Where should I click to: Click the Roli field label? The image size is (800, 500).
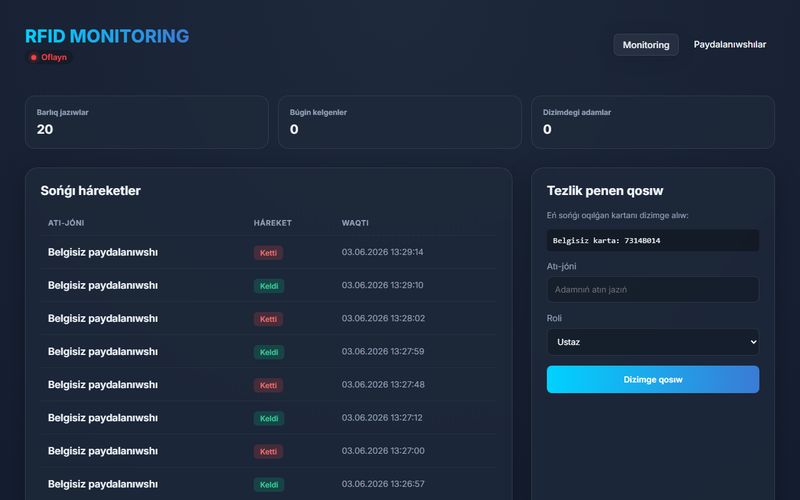pyautogui.click(x=554, y=318)
